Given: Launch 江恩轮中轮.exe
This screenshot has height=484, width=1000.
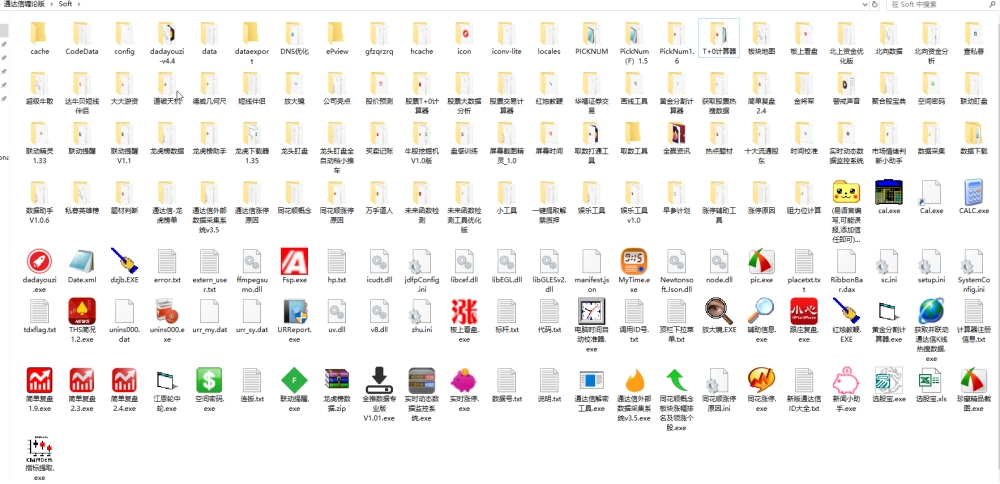Looking at the screenshot, I should coord(166,380).
